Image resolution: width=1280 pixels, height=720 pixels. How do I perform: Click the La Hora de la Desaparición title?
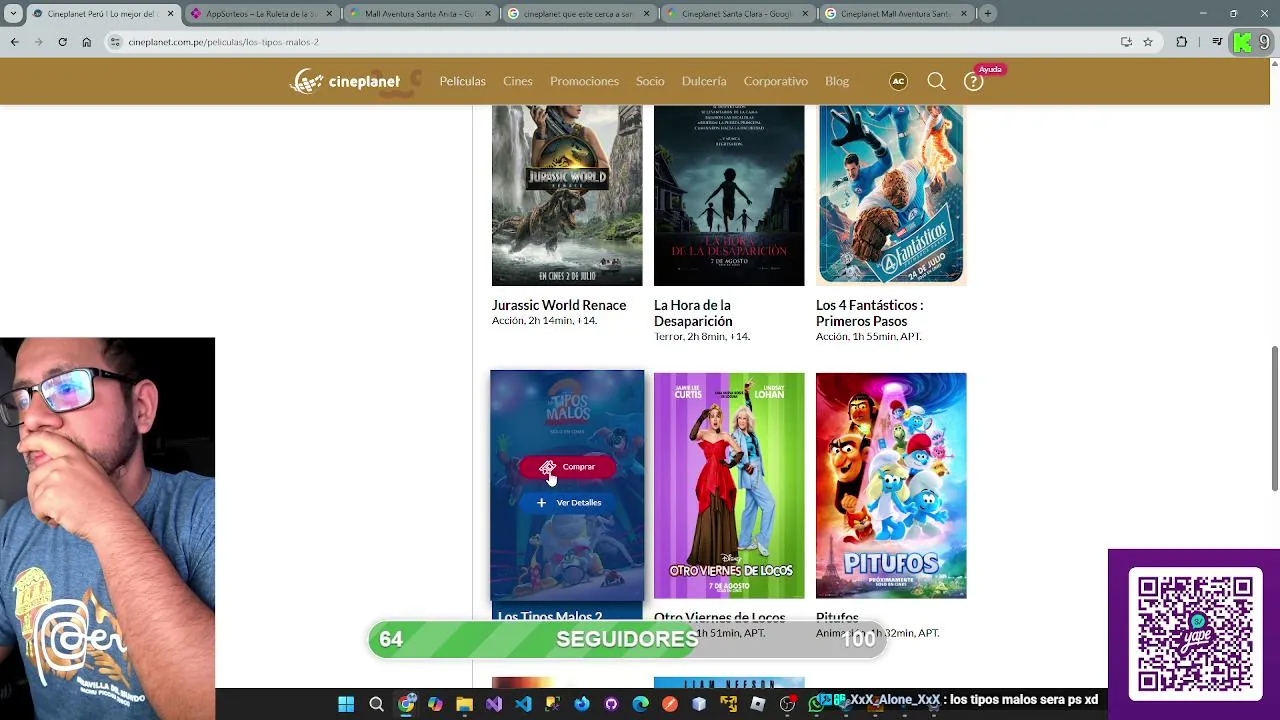[x=693, y=313]
